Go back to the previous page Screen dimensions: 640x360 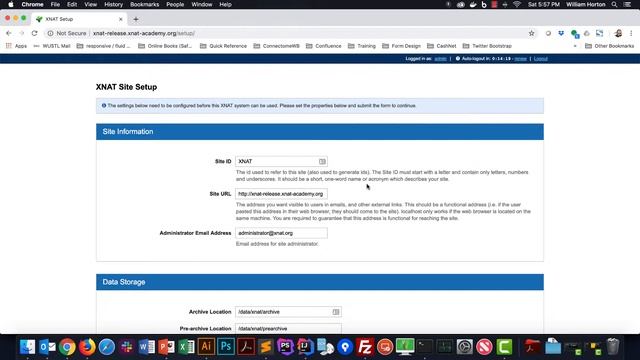tap(9, 33)
